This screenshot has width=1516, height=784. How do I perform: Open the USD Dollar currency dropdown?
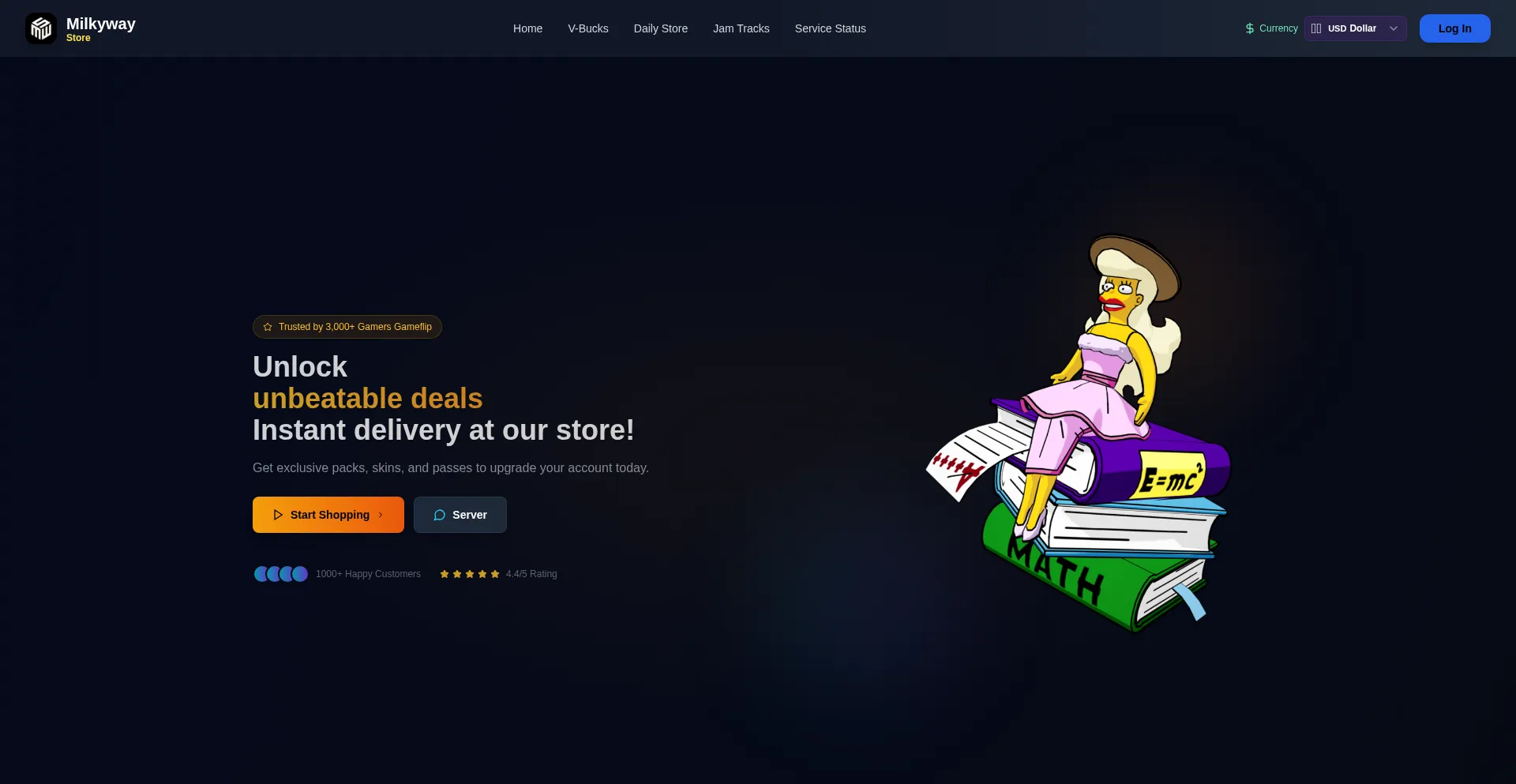coord(1356,28)
